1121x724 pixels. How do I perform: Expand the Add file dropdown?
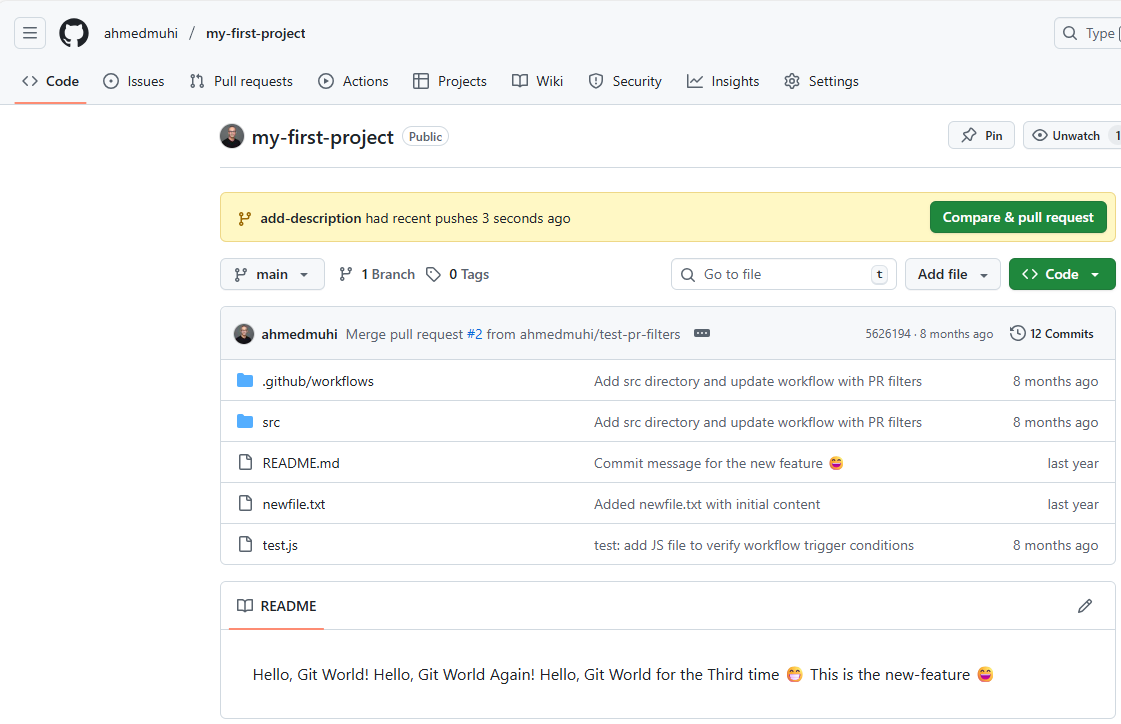click(x=952, y=274)
